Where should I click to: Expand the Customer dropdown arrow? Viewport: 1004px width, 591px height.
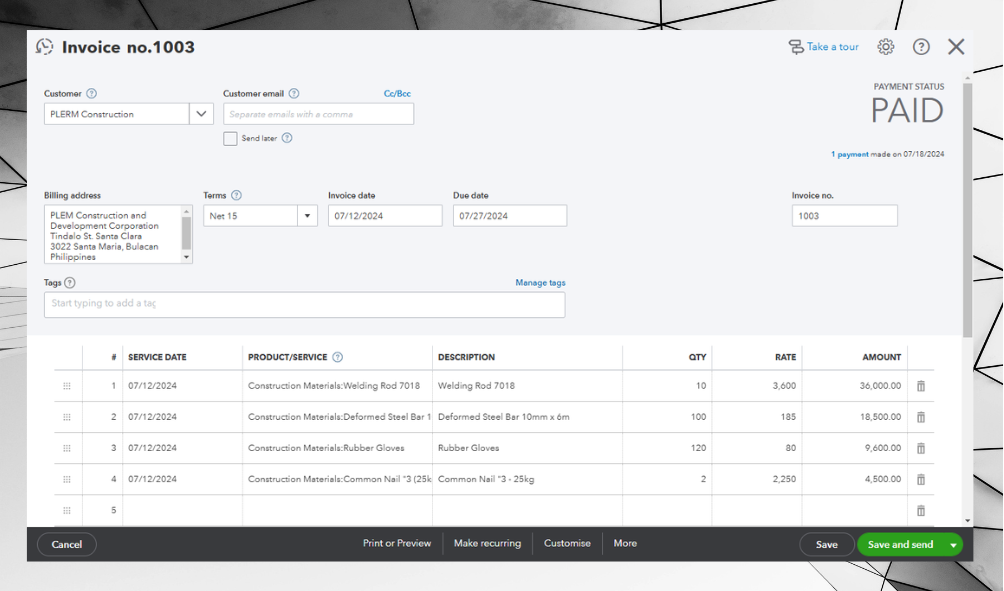coord(201,114)
